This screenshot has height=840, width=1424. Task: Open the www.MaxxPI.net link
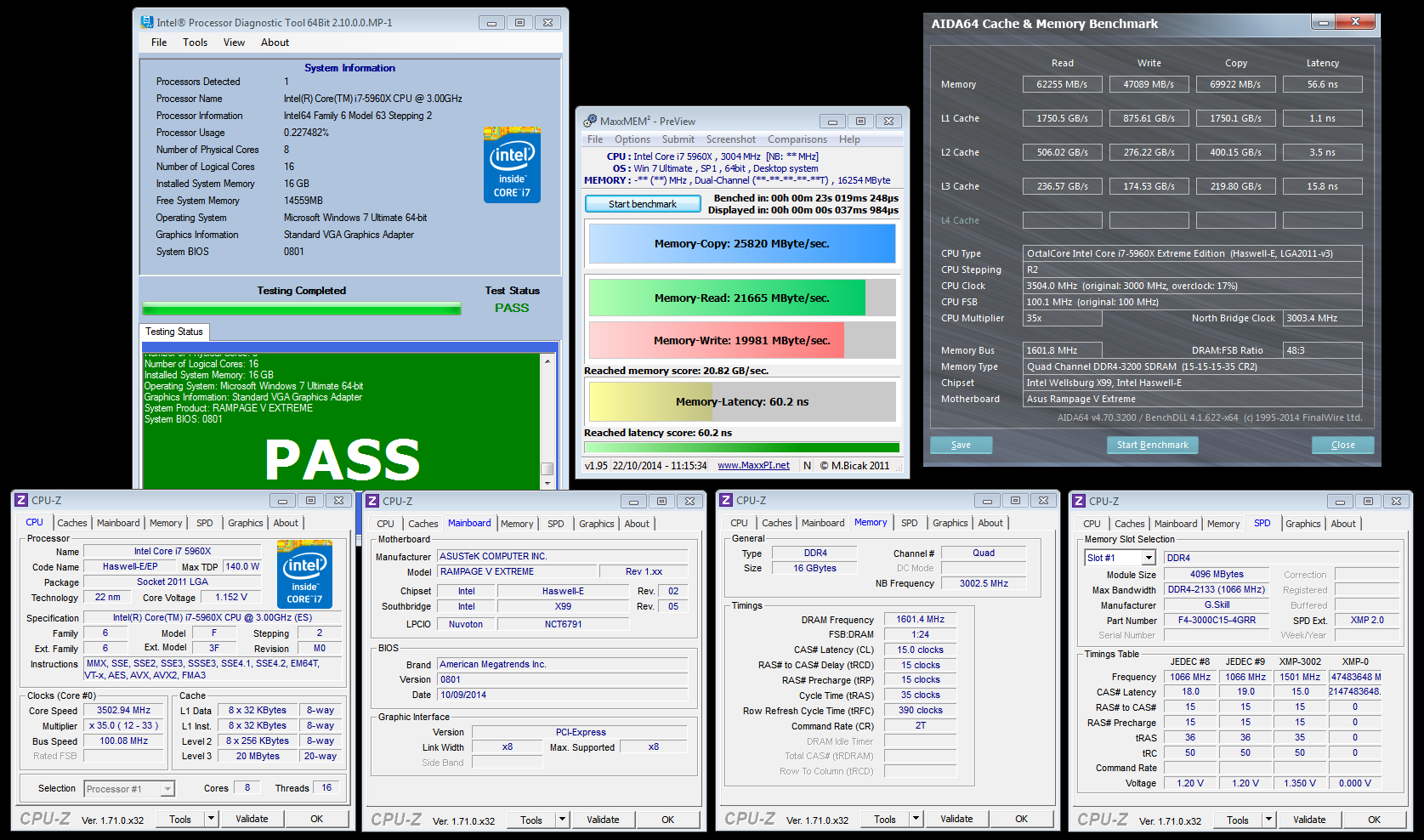pos(753,465)
